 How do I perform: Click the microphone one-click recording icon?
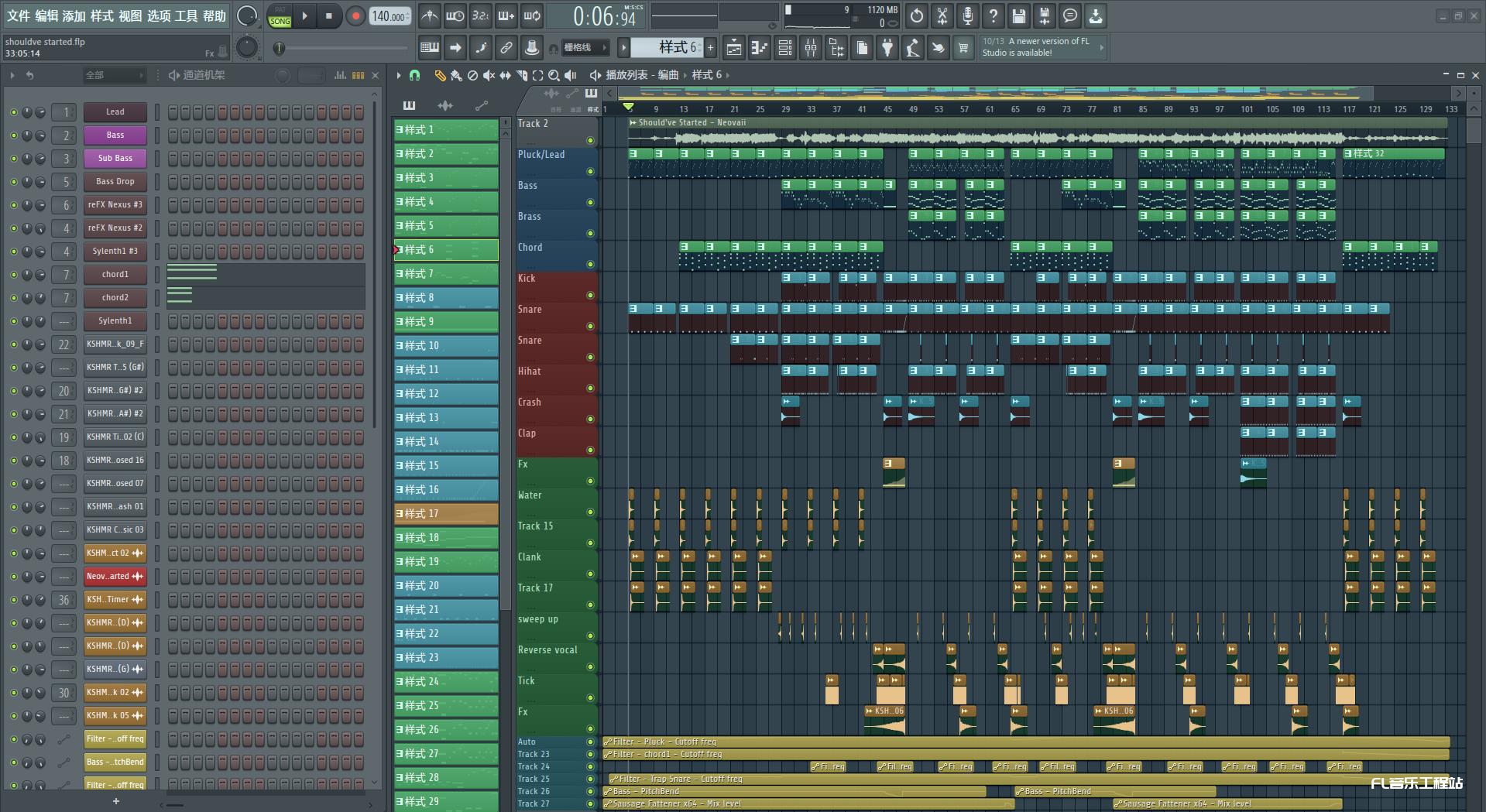tap(968, 15)
